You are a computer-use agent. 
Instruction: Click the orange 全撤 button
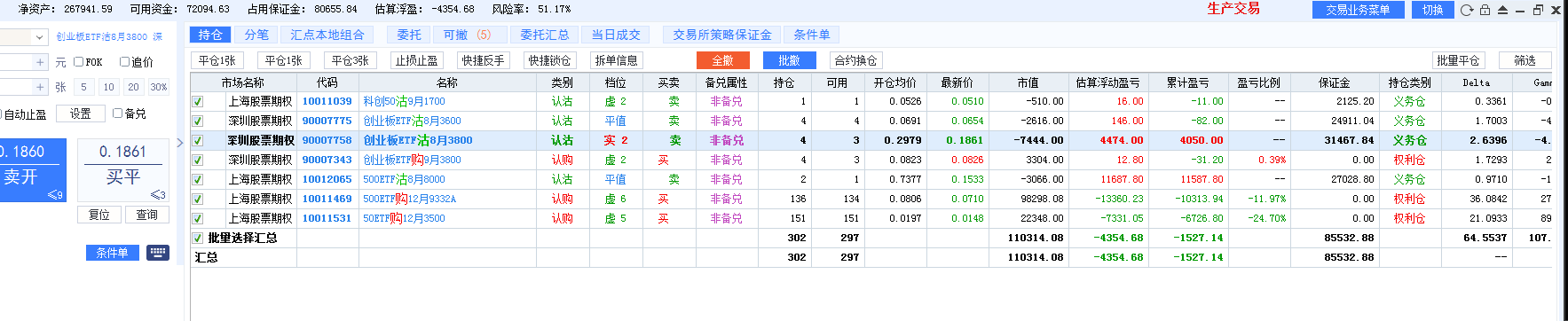(x=722, y=60)
